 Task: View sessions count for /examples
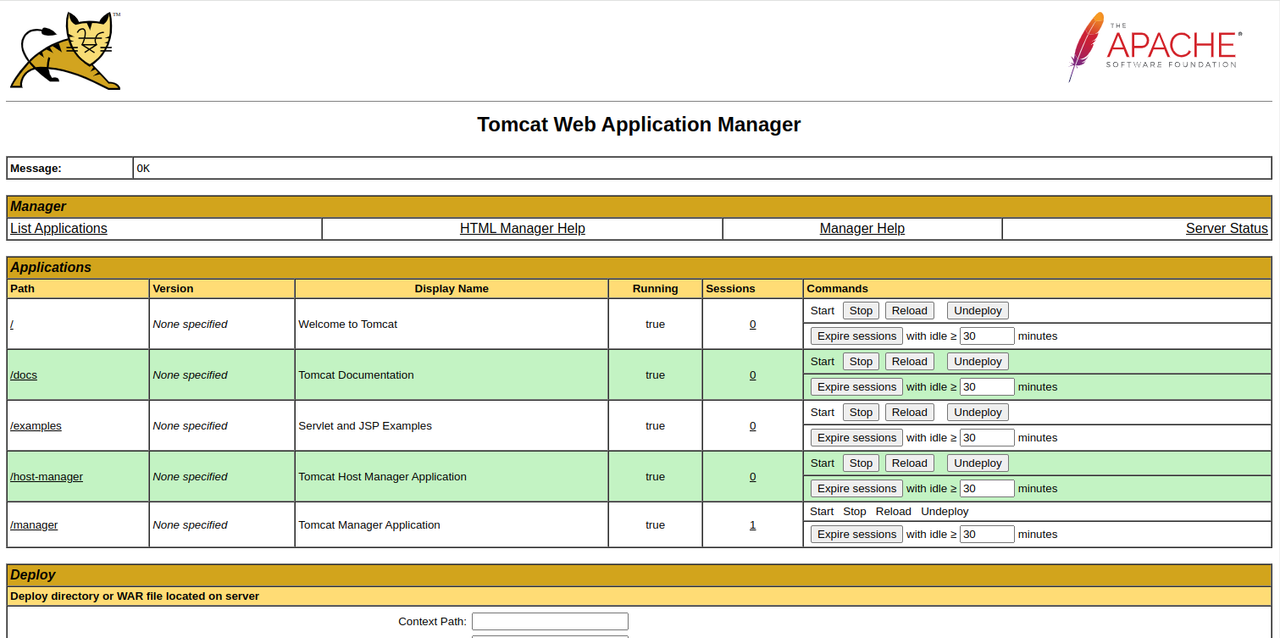coord(753,426)
